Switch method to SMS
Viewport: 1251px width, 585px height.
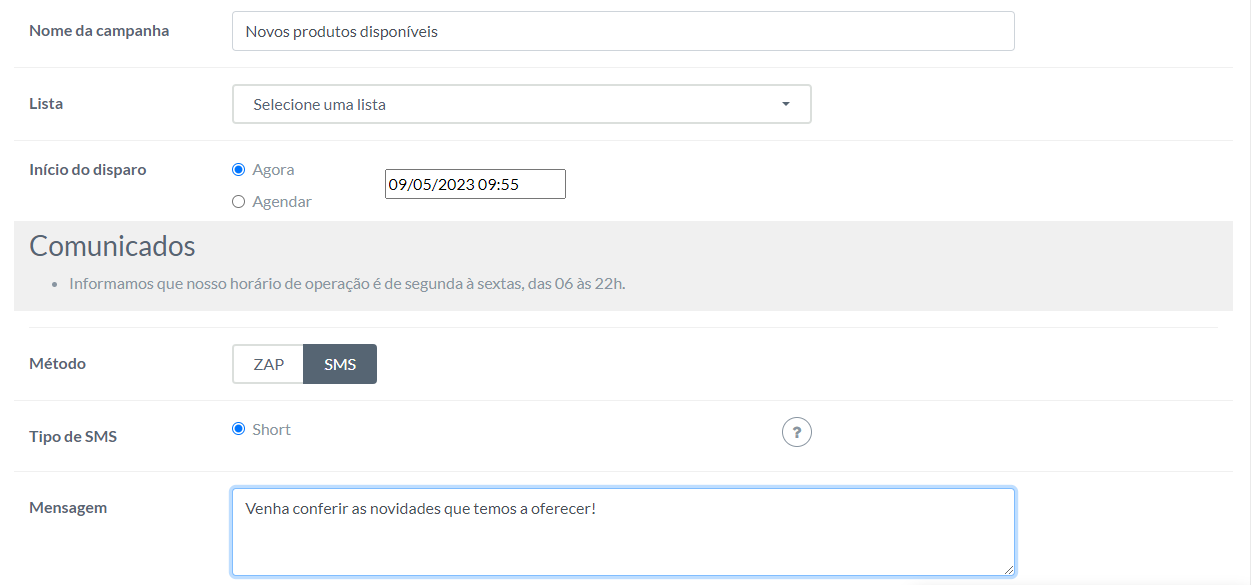[x=340, y=364]
